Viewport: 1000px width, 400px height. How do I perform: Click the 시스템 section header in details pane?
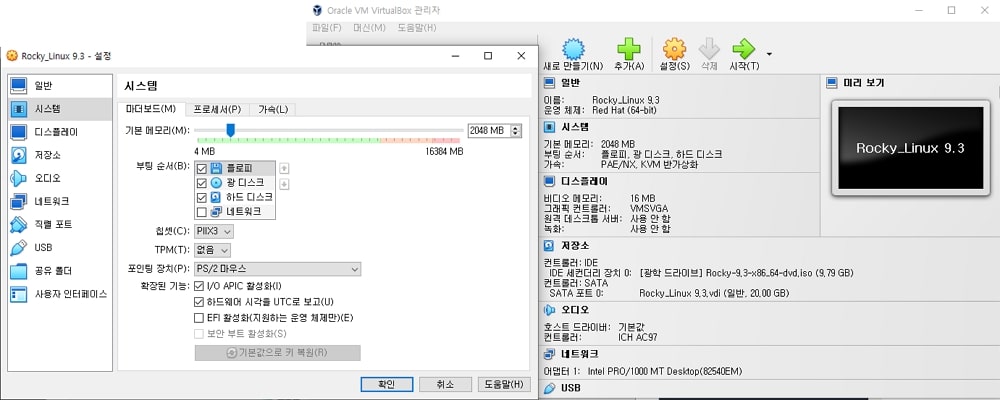575,127
